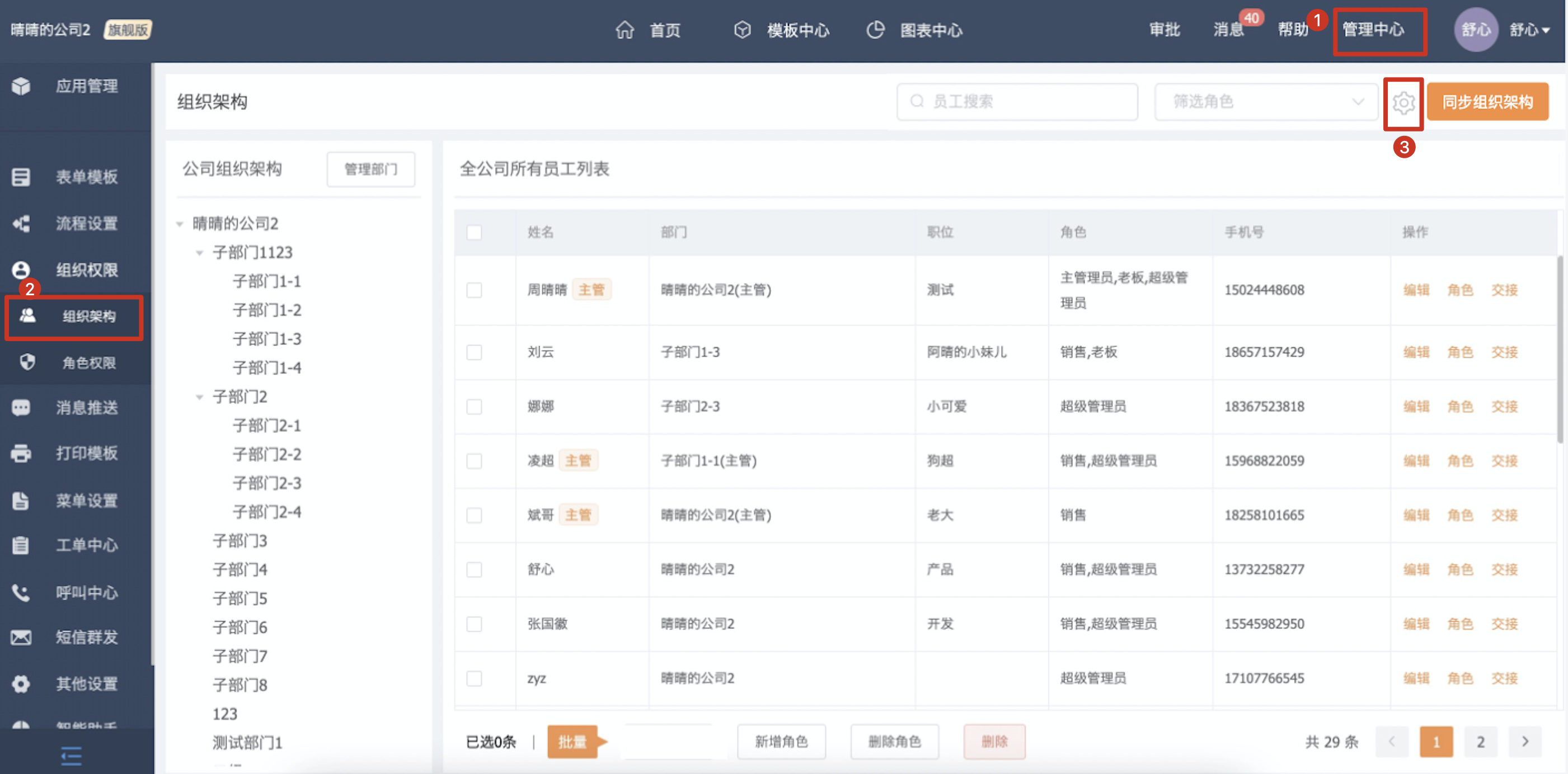
Task: Go to 模板中心 in top menu
Action: [x=797, y=30]
